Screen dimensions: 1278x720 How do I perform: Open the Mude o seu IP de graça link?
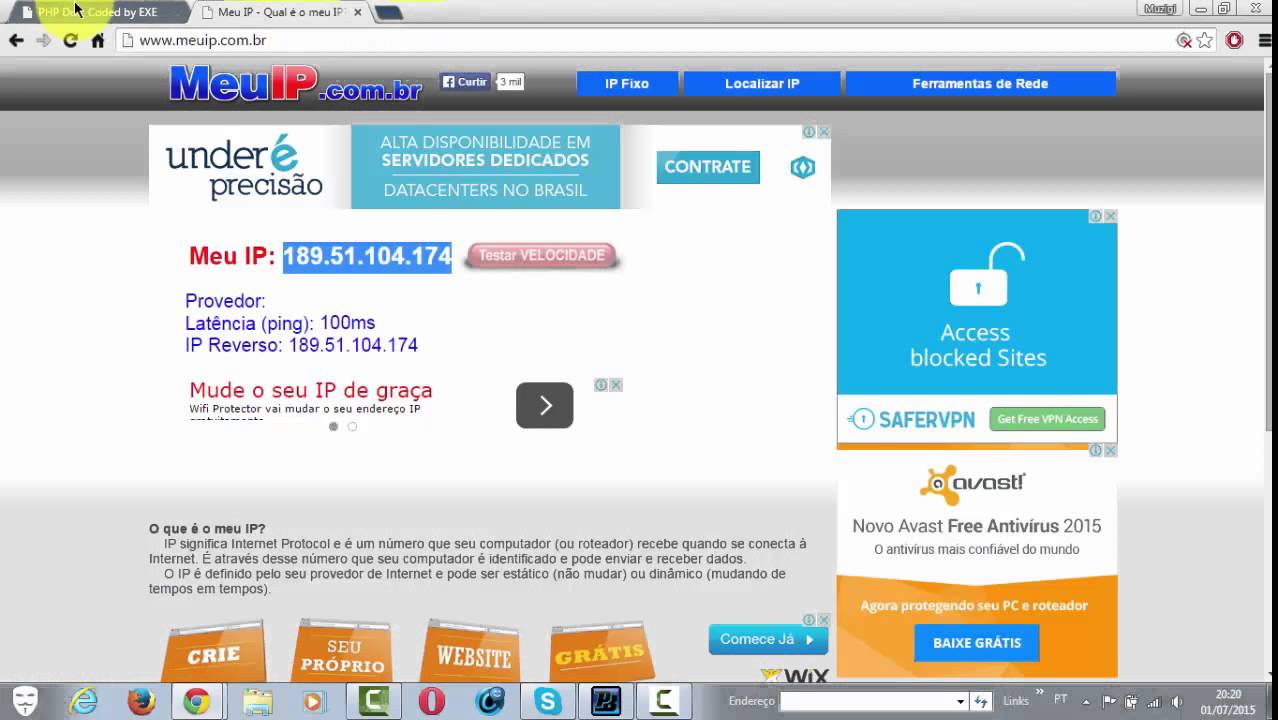coord(311,390)
